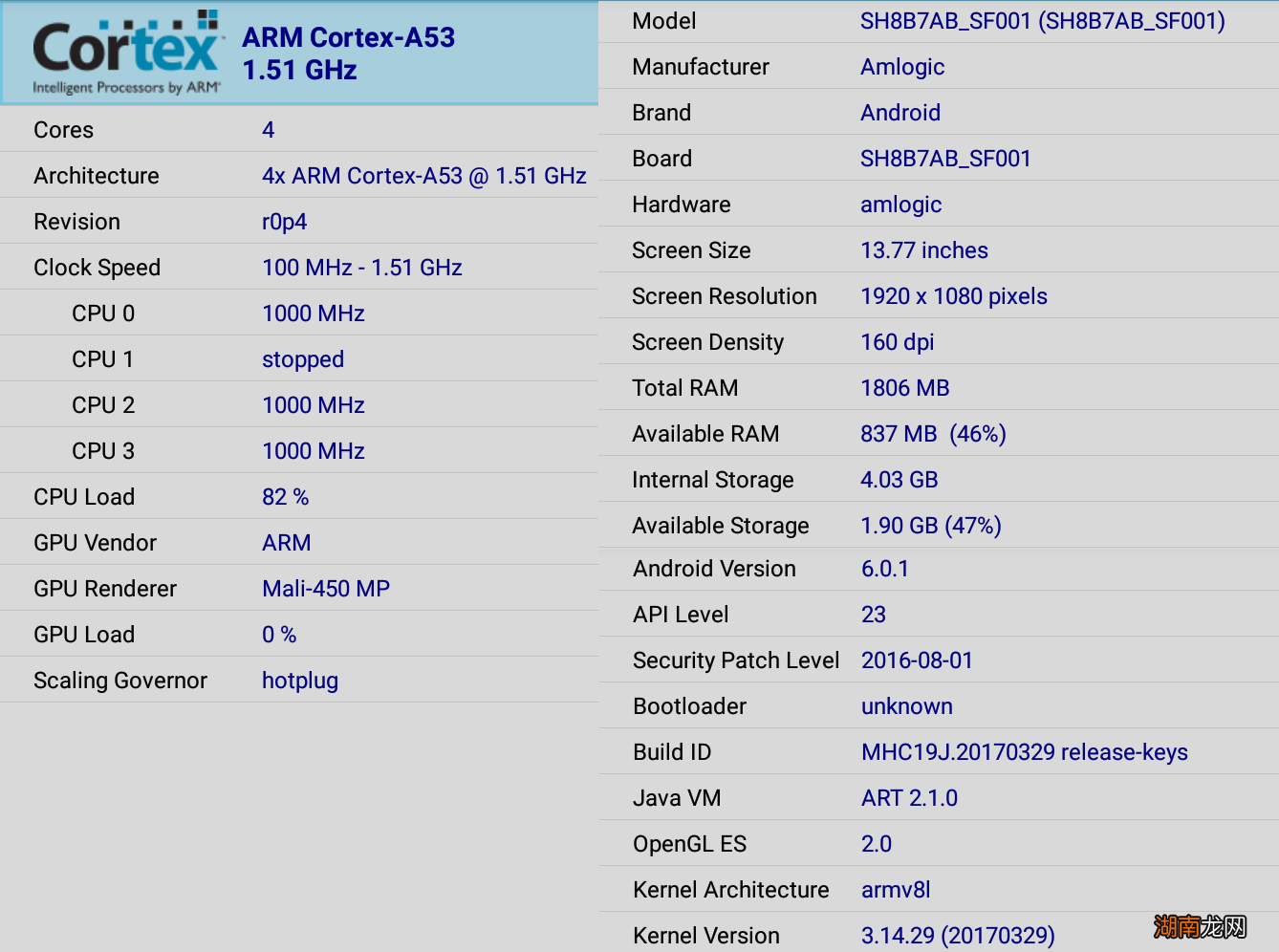
Task: Click the Model row value
Action: point(1042,21)
